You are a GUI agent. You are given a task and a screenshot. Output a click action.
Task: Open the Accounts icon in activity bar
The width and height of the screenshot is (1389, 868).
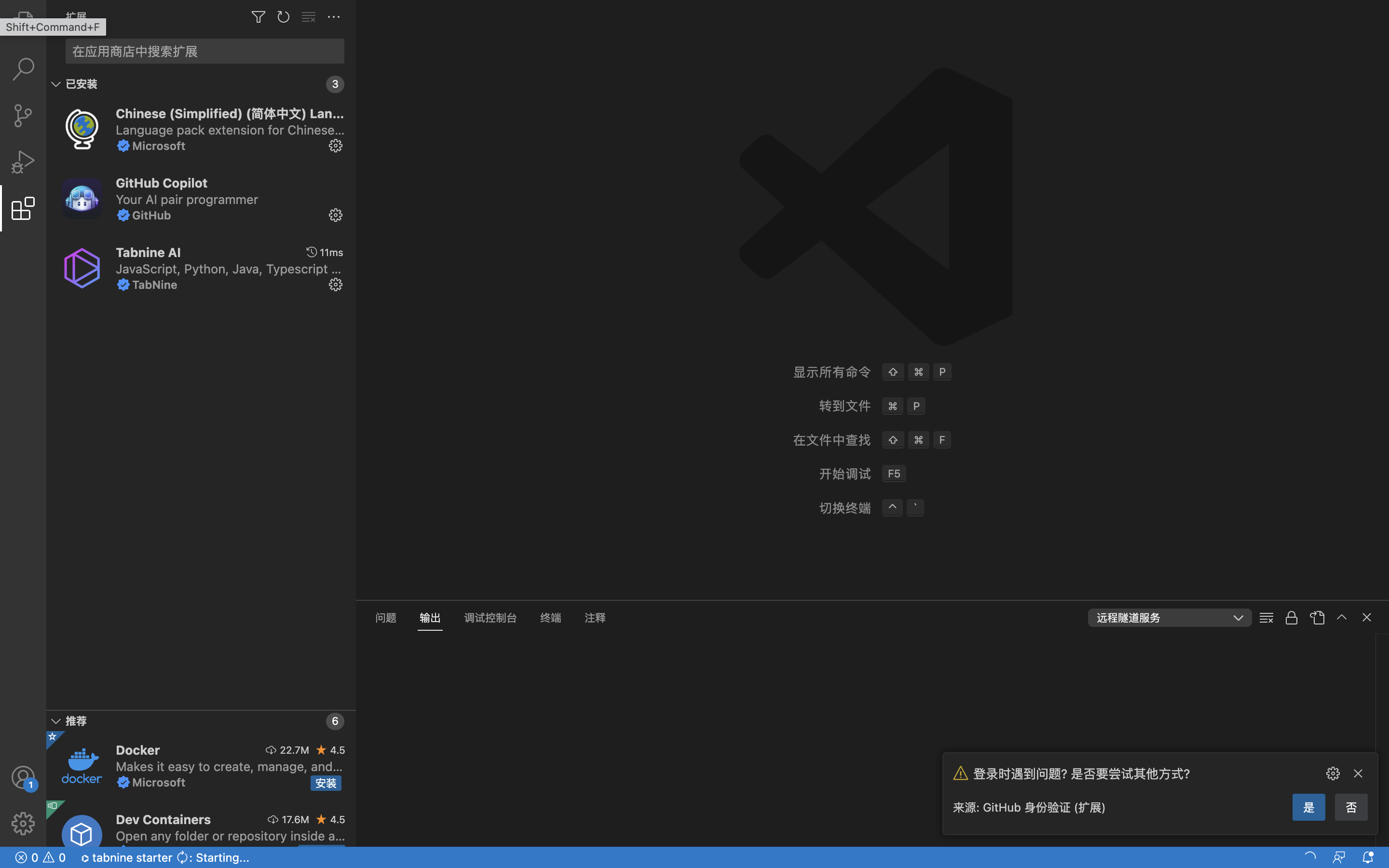[23, 777]
